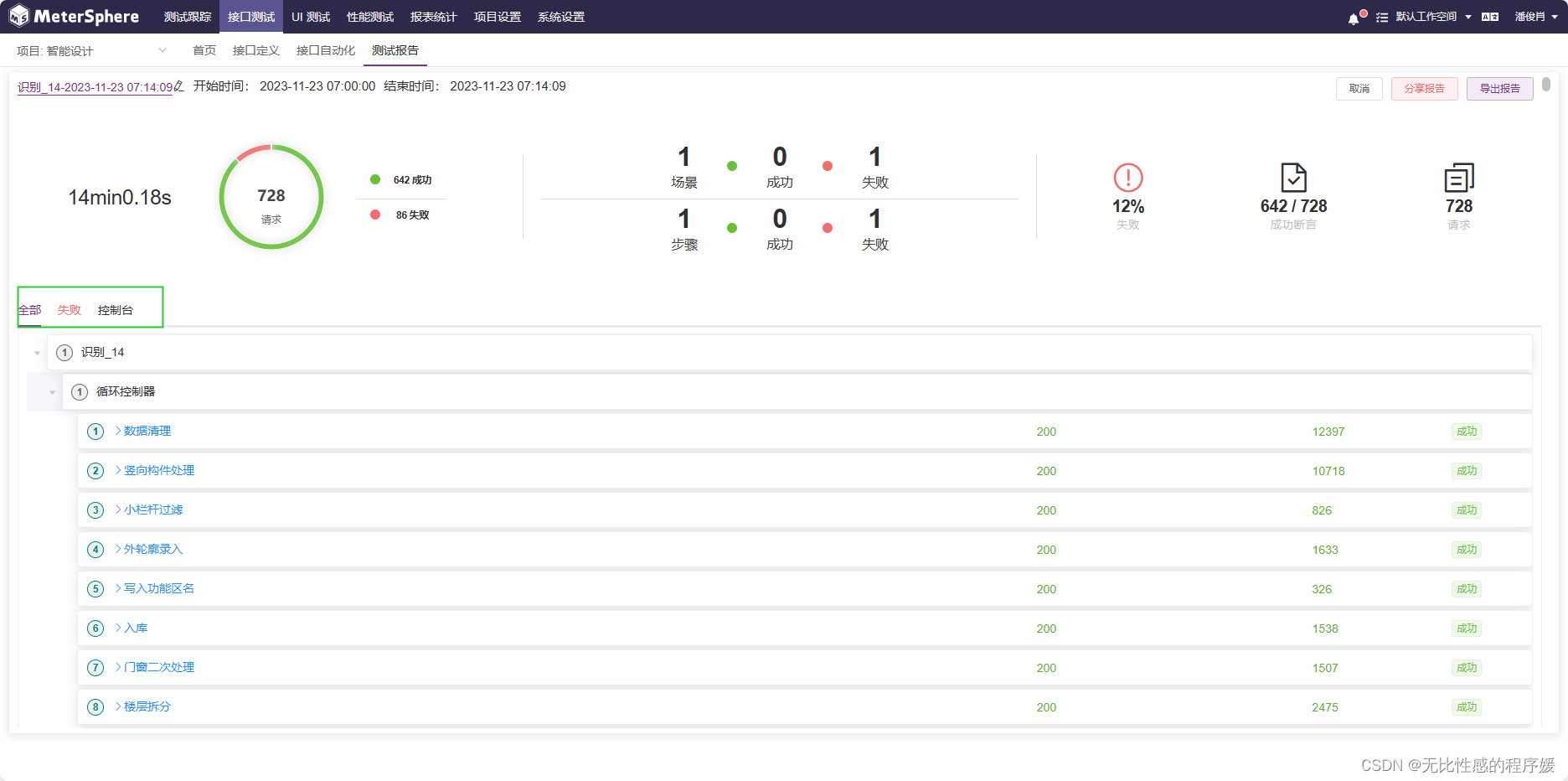Image resolution: width=1568 pixels, height=781 pixels.
Task: Click step number badge of 竖向构件处理
Action: 95,471
